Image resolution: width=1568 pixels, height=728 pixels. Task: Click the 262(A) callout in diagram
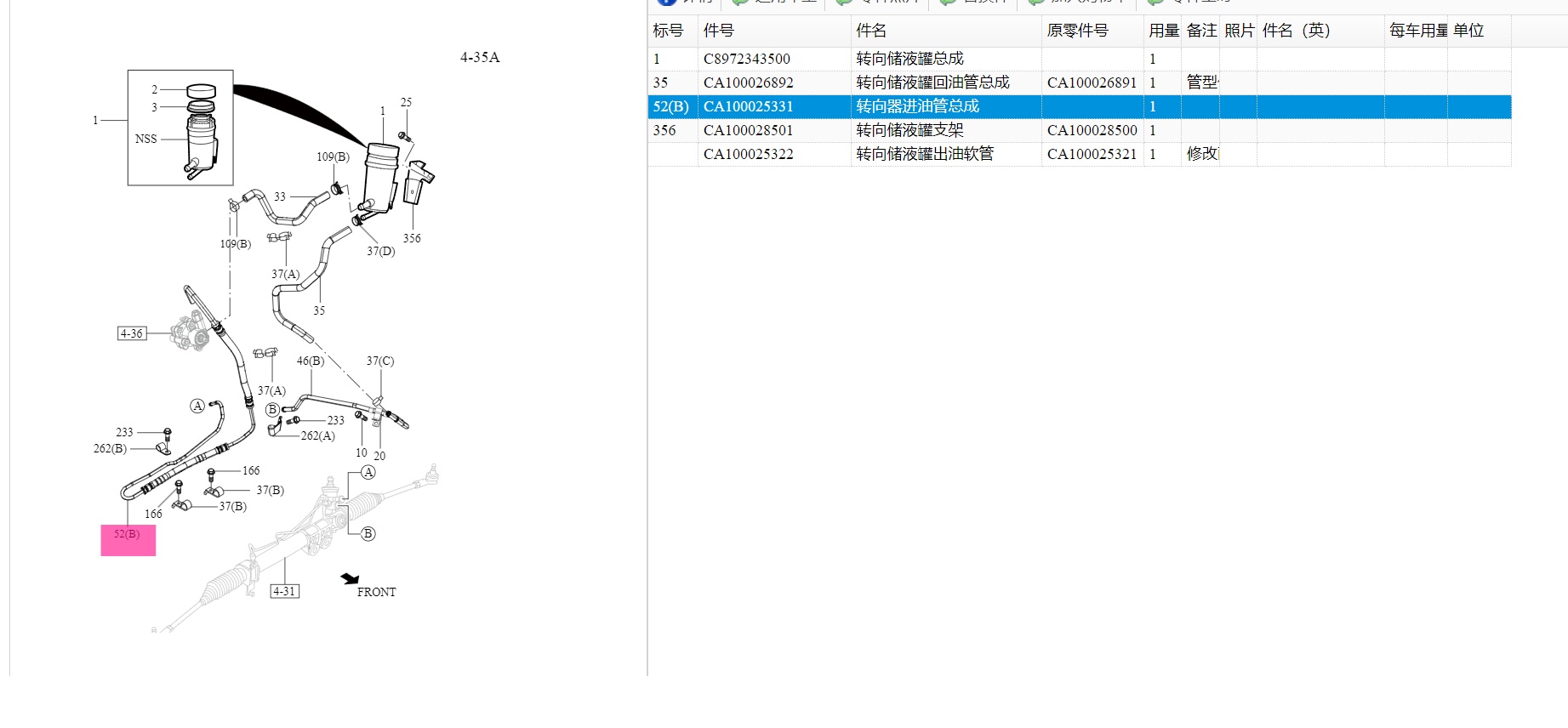click(x=318, y=435)
